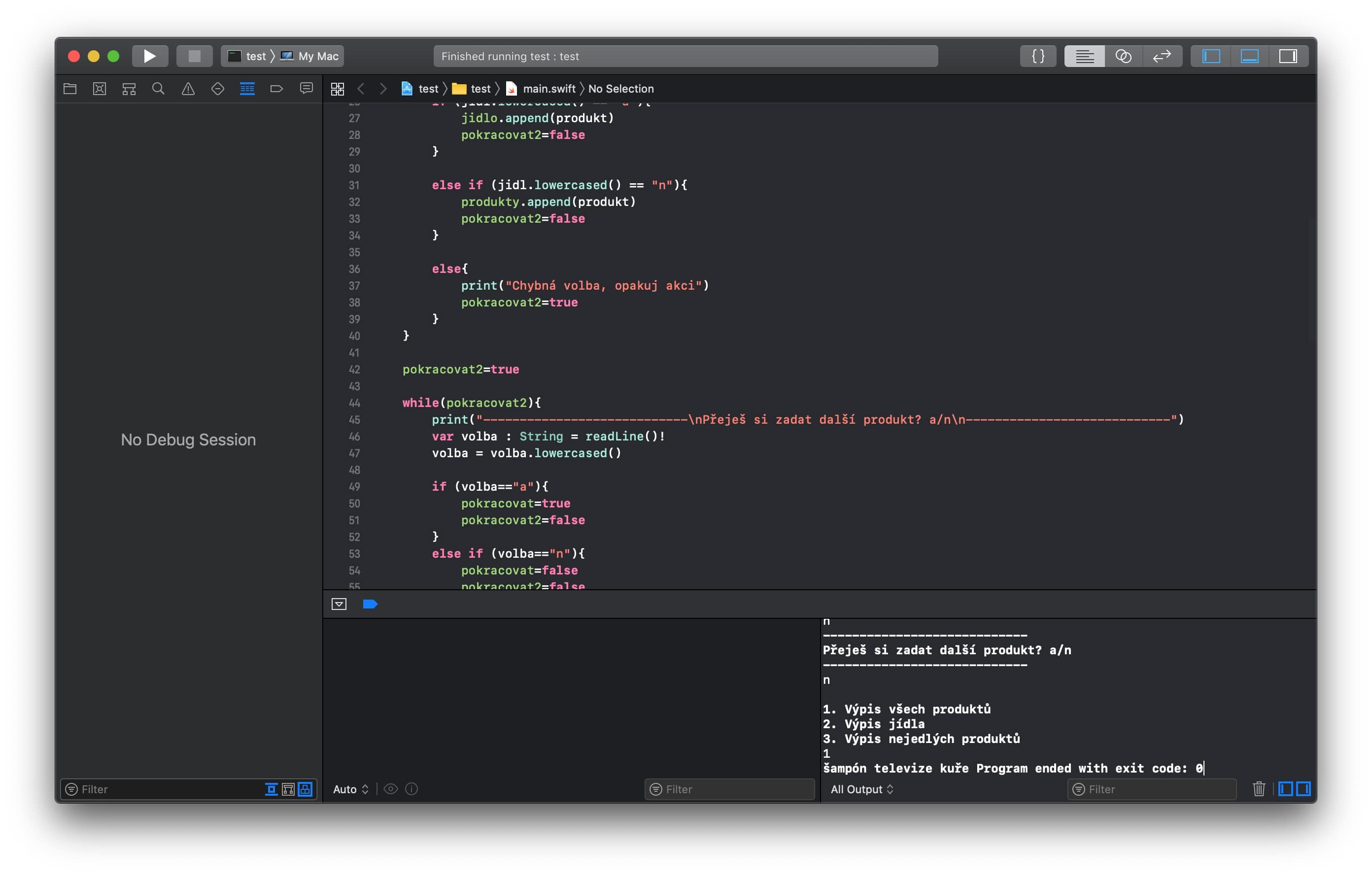Open the Breakpoint navigator tab
1372x876 pixels.
(x=277, y=88)
